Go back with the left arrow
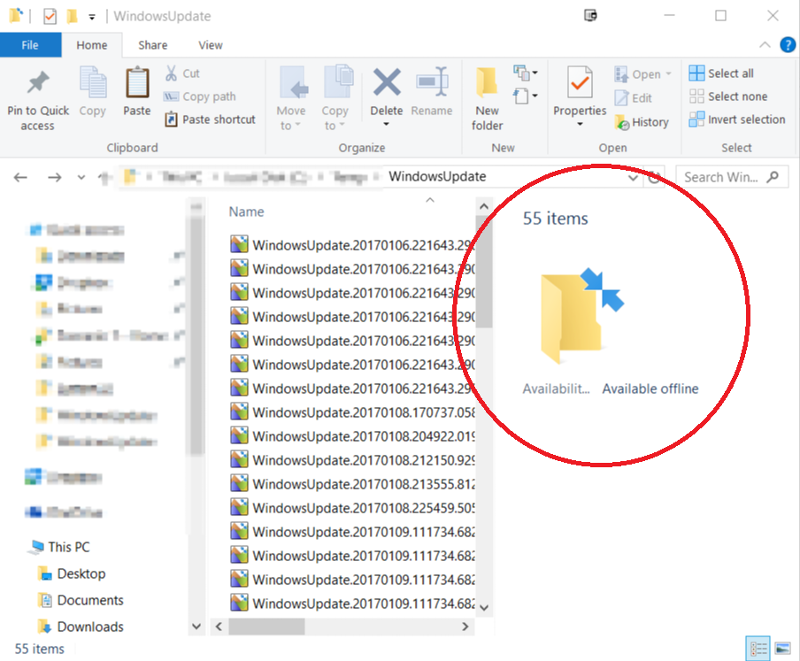Viewport: 800px width, 661px height. (20, 177)
